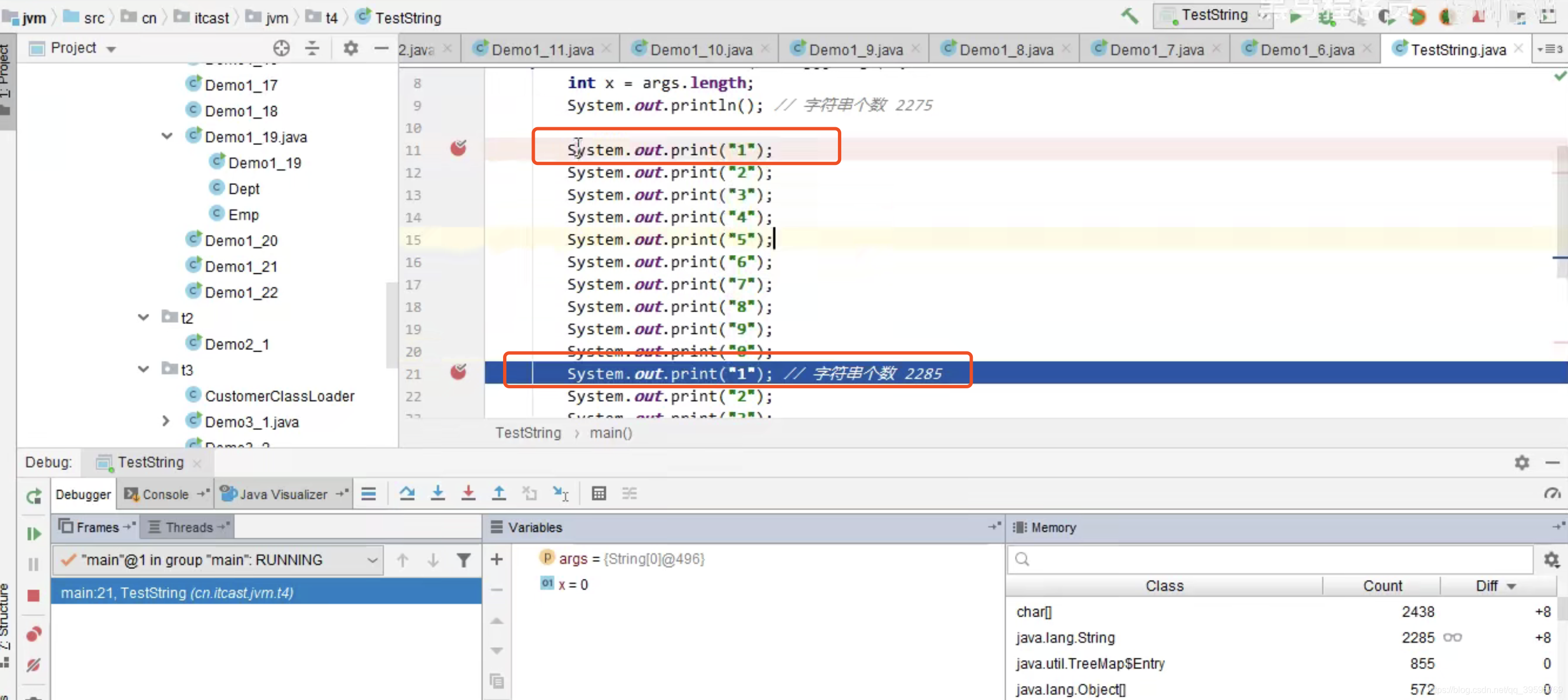The width and height of the screenshot is (1568, 700).
Task: Add a new watch with plus icon
Action: 496,559
